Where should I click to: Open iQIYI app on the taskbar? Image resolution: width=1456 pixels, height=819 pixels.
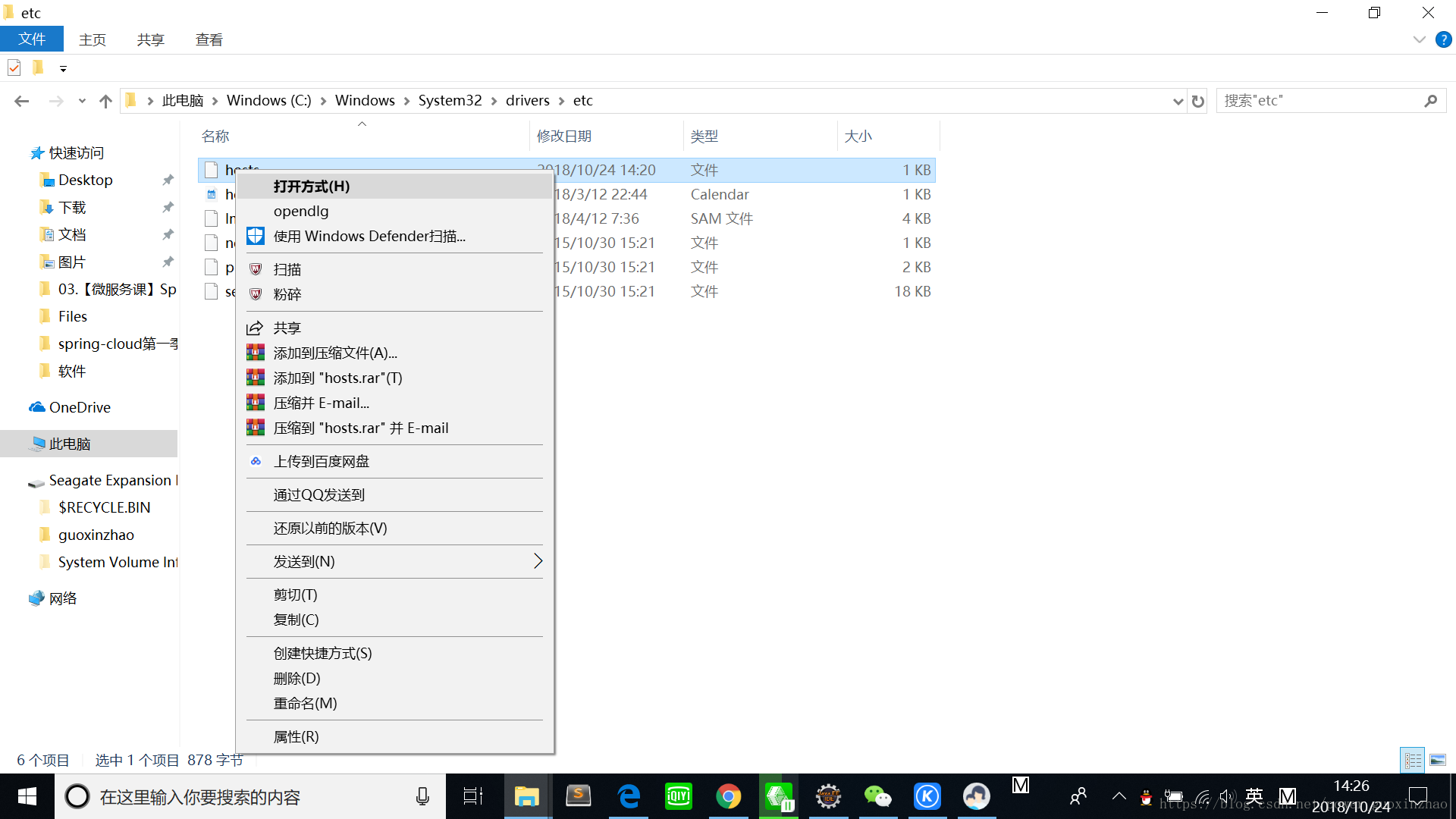678,796
